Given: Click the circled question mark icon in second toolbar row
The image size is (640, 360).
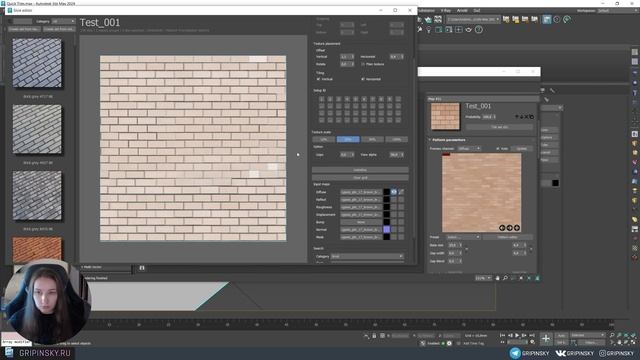Looking at the screenshot, I should [x=479, y=30].
